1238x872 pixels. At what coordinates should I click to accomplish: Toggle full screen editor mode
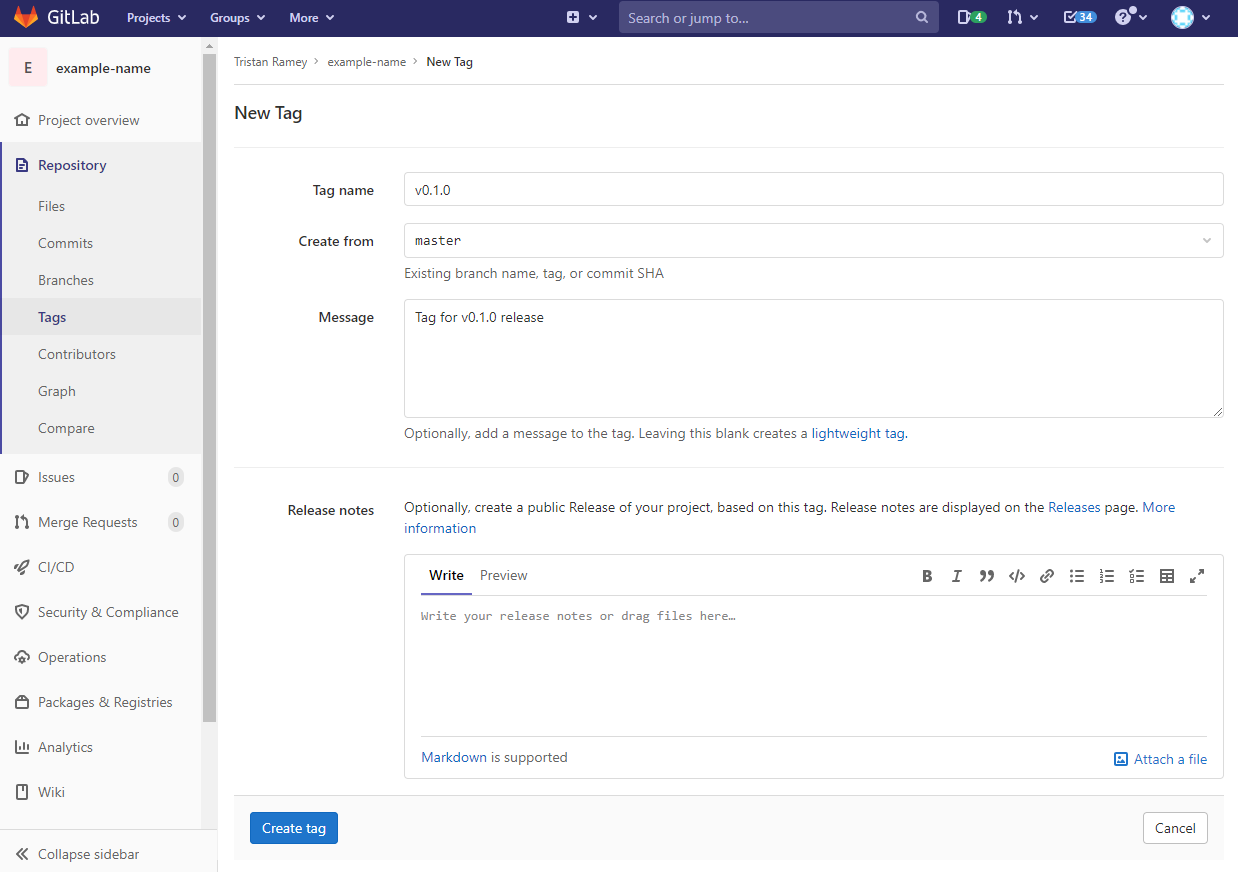(1197, 576)
